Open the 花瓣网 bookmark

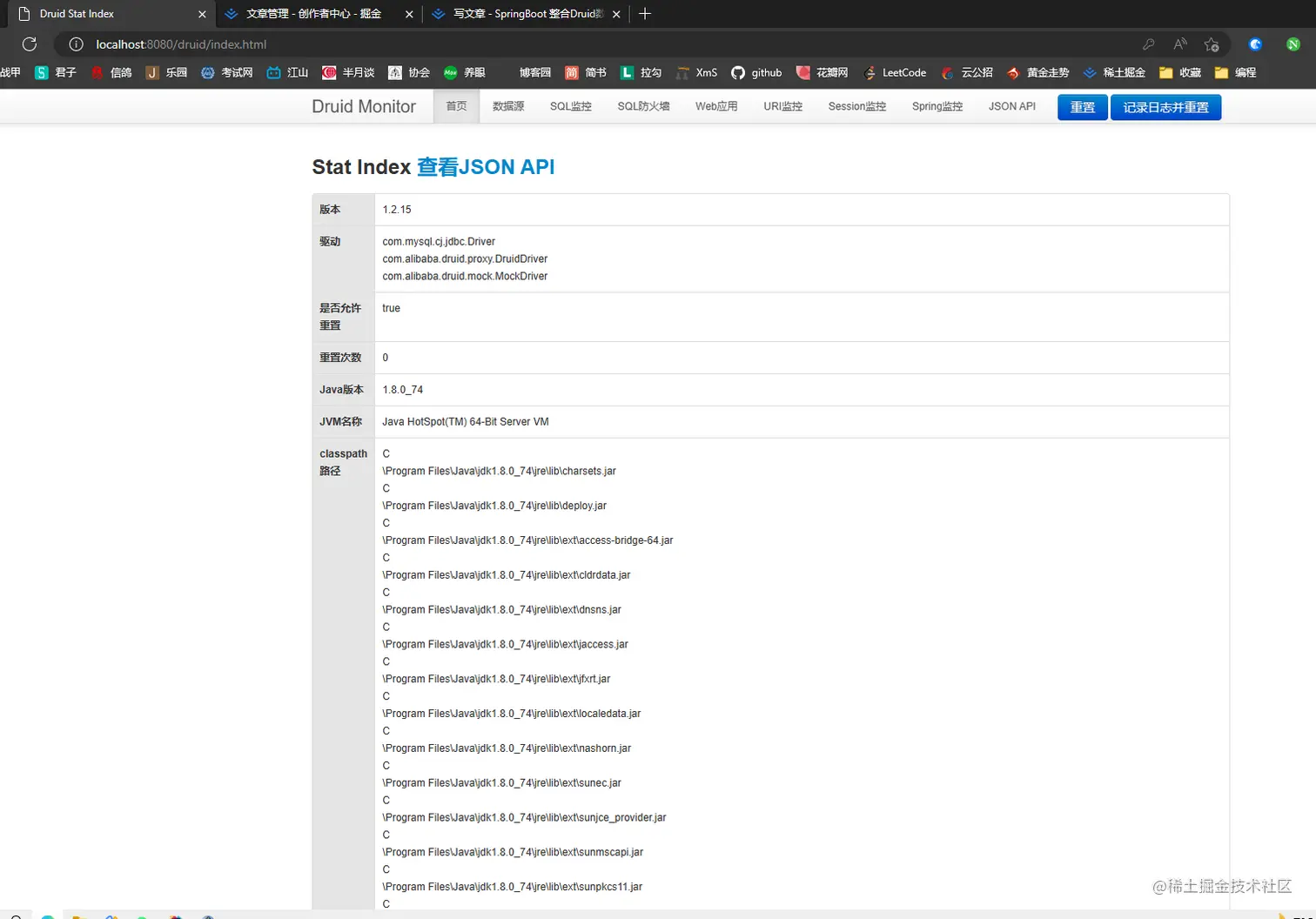click(x=822, y=73)
